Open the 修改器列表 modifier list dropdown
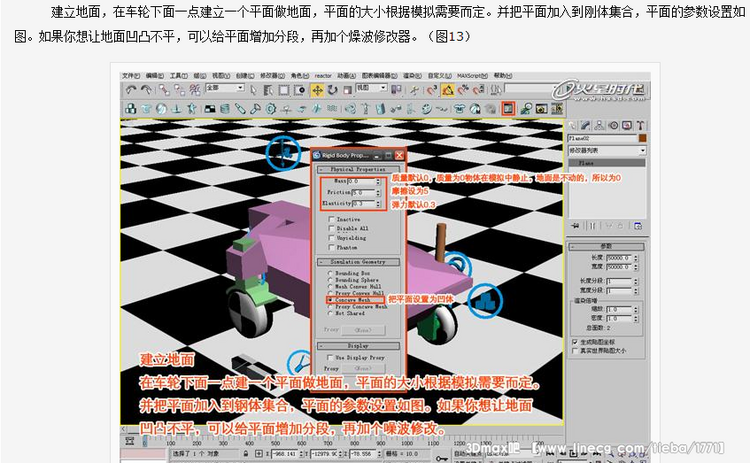Screen dimensions: 750x463 point(607,151)
